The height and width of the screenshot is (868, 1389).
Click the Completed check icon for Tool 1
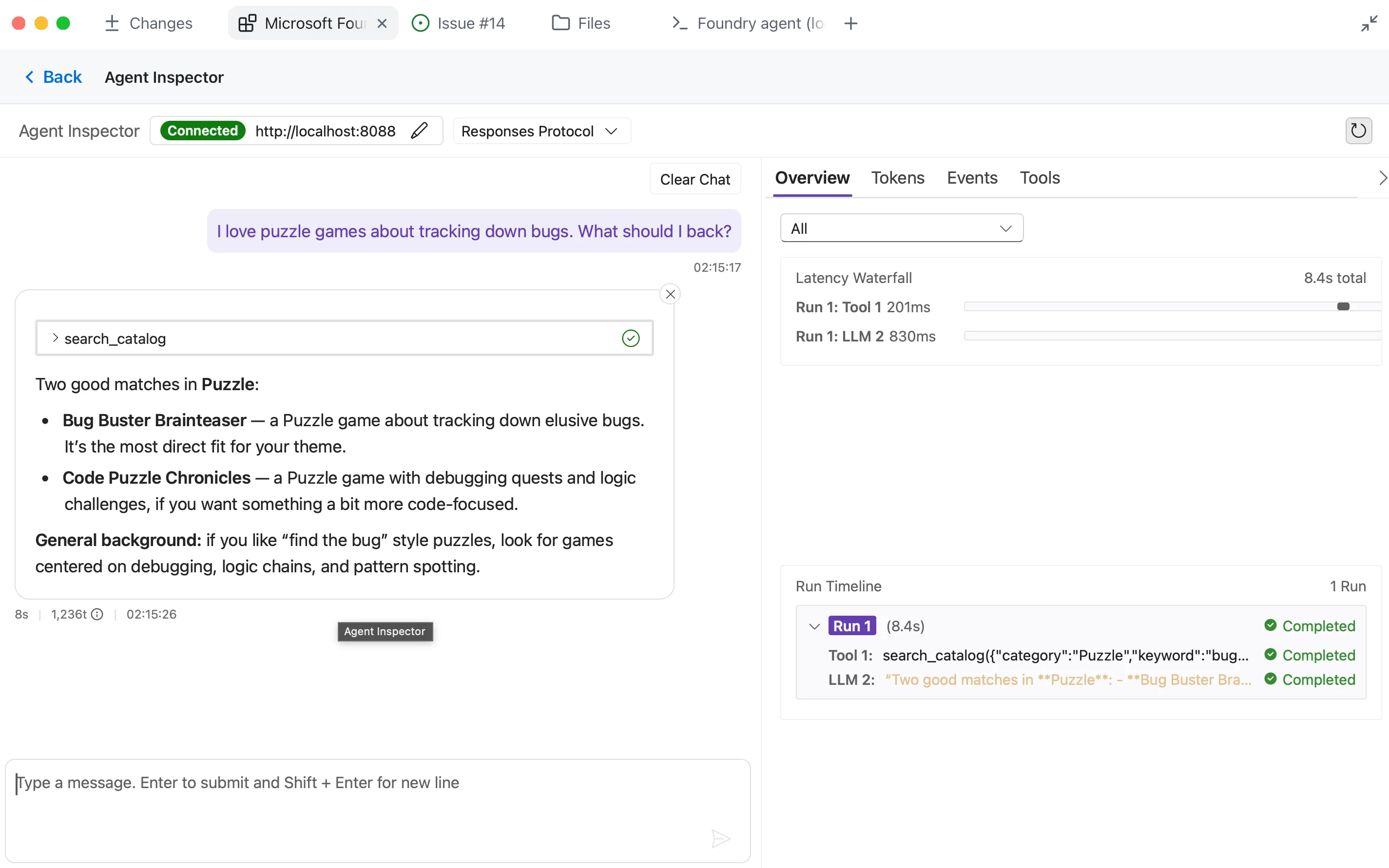tap(1270, 655)
